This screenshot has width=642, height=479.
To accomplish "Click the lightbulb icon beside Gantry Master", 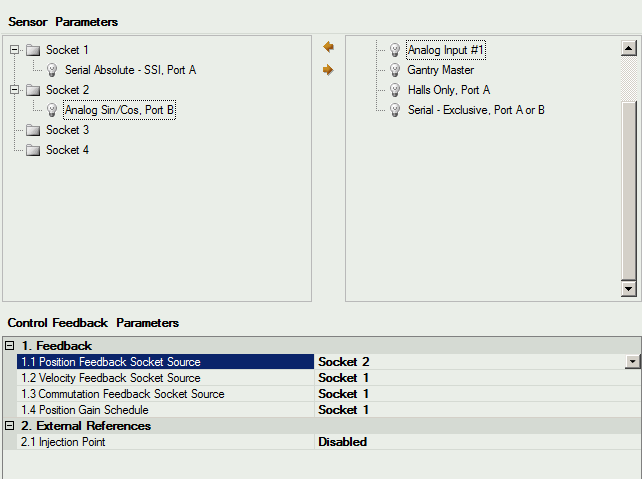I will [395, 70].
